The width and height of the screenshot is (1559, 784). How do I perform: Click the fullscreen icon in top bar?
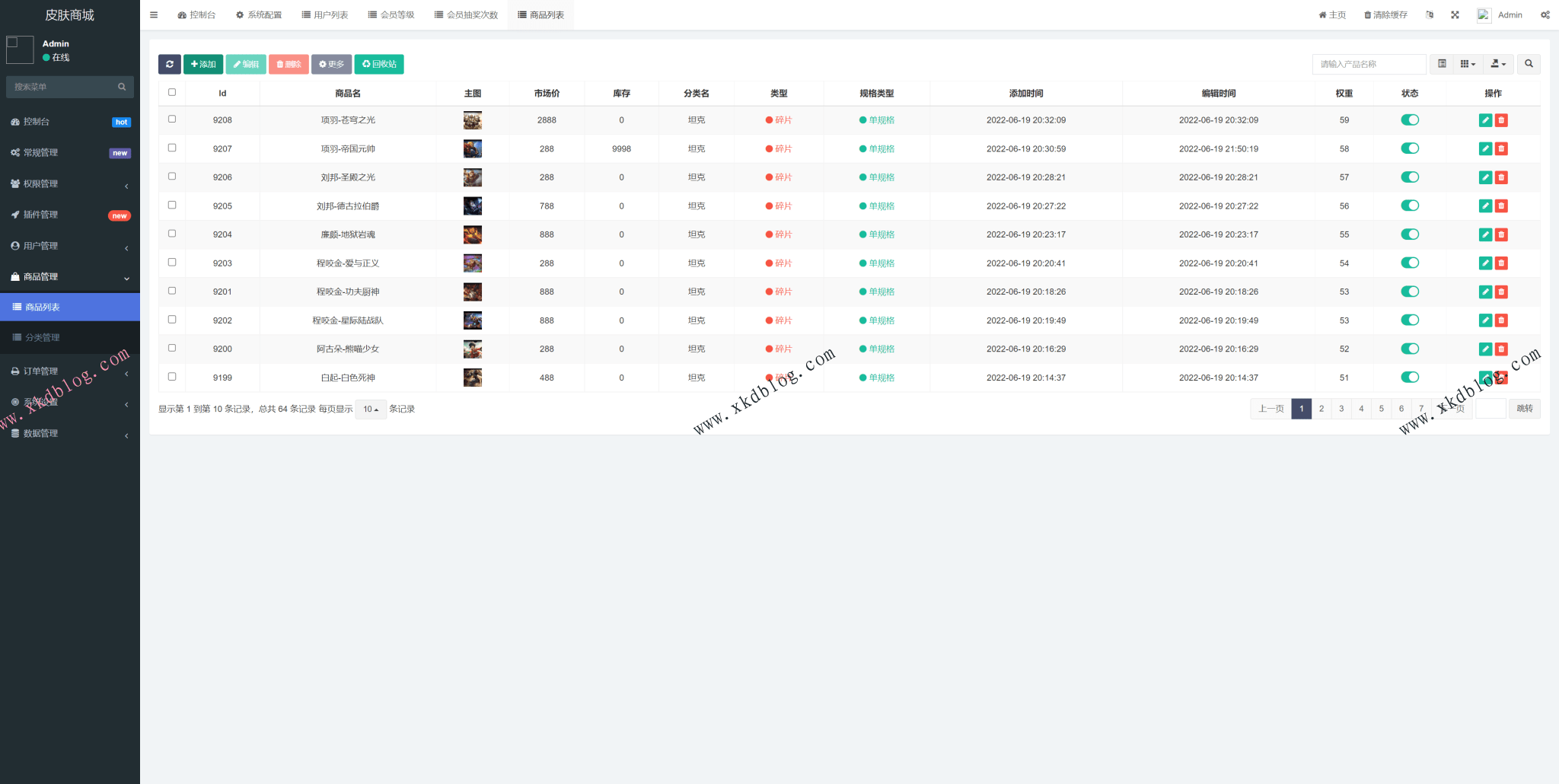pyautogui.click(x=1455, y=15)
